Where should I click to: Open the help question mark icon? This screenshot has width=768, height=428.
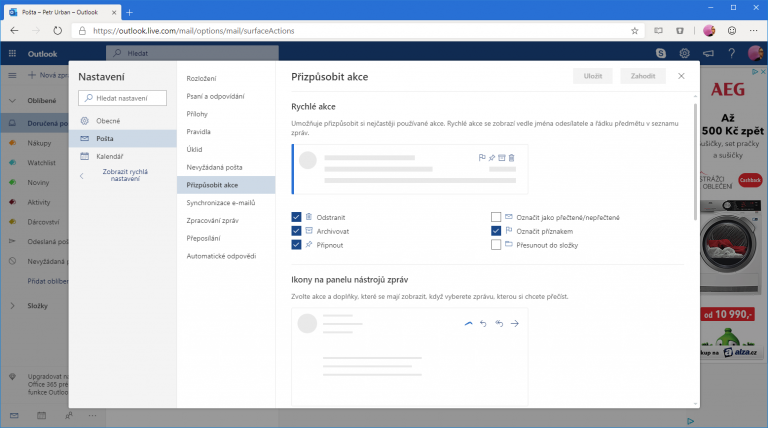click(731, 53)
